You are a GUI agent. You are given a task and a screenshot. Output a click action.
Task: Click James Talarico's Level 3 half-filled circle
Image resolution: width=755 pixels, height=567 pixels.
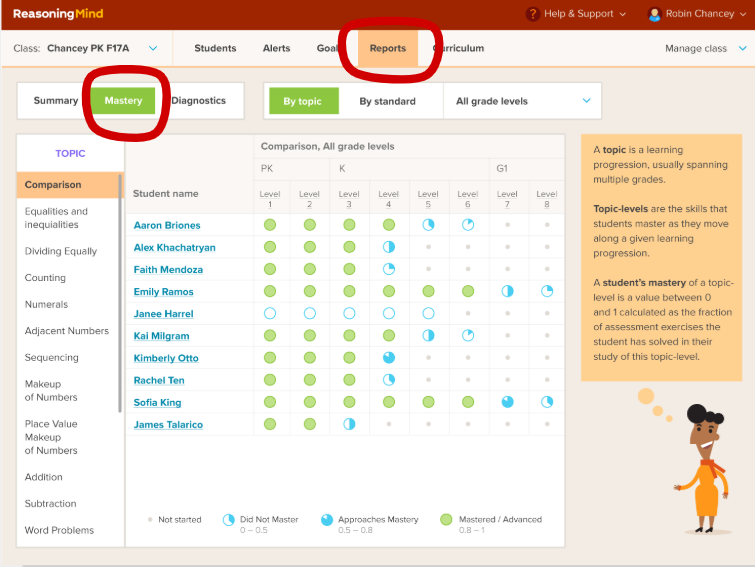[349, 424]
